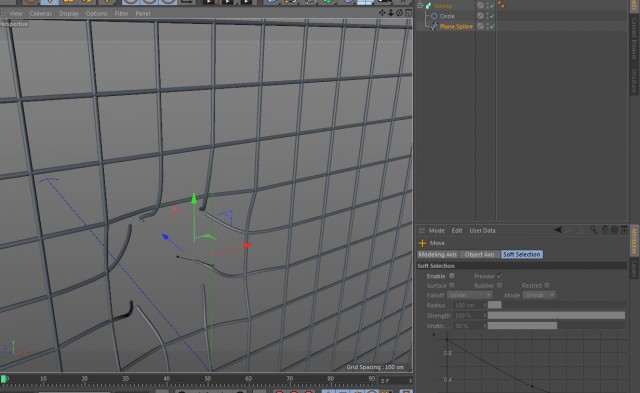The image size is (640, 393).
Task: Click the viewport rotate camera icon
Action: point(399,13)
